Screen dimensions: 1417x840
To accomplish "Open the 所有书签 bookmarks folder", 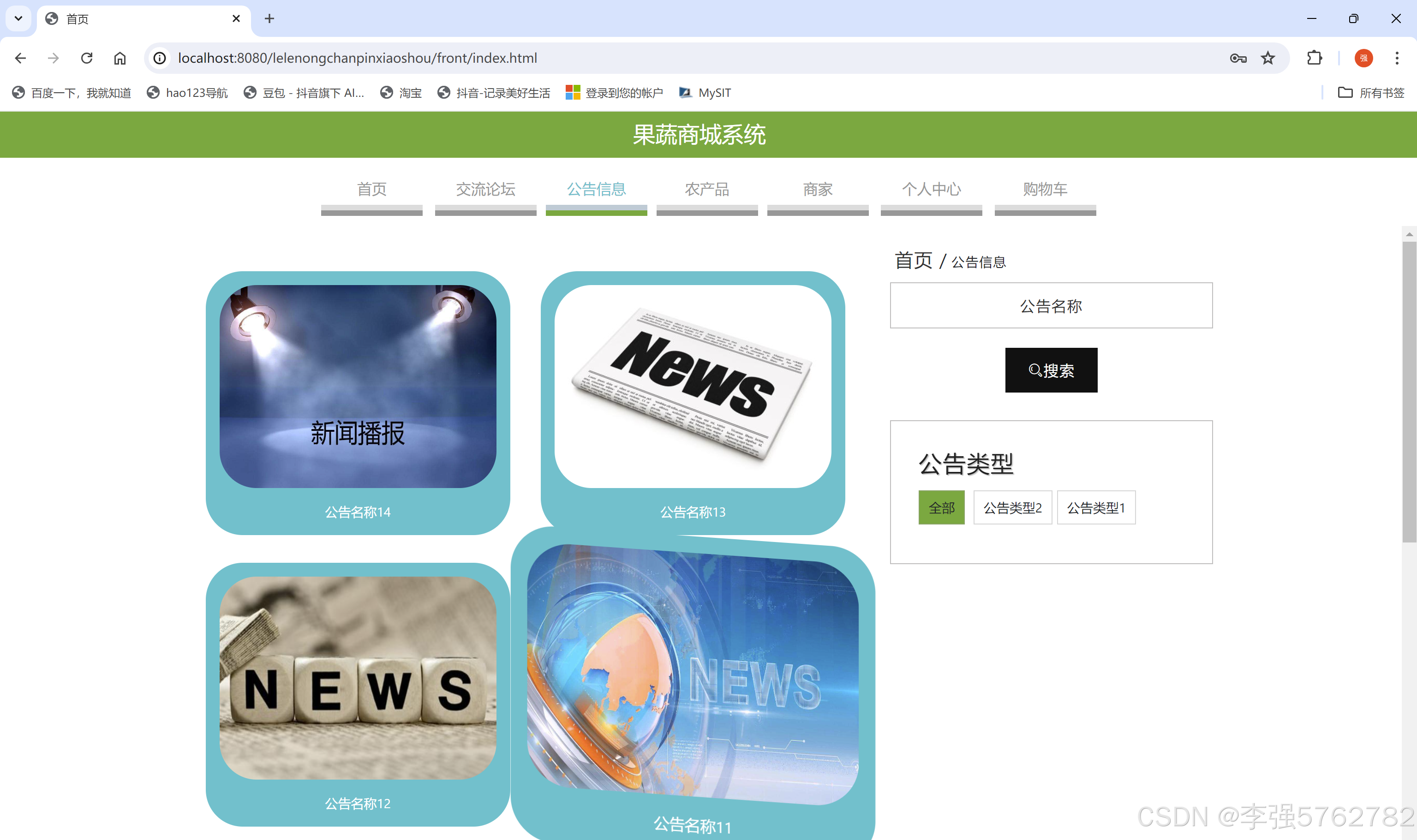I will click(1370, 93).
